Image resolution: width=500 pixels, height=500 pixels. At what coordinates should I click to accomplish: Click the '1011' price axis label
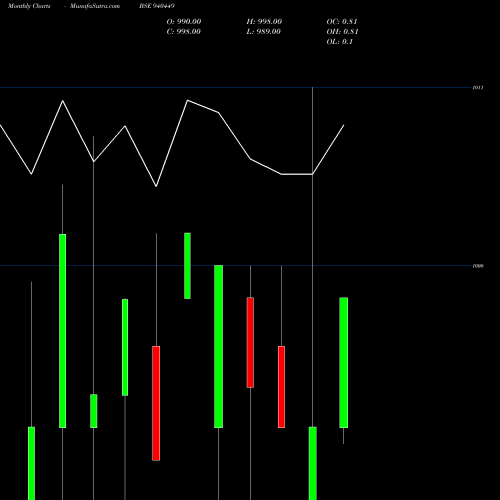[x=478, y=88]
